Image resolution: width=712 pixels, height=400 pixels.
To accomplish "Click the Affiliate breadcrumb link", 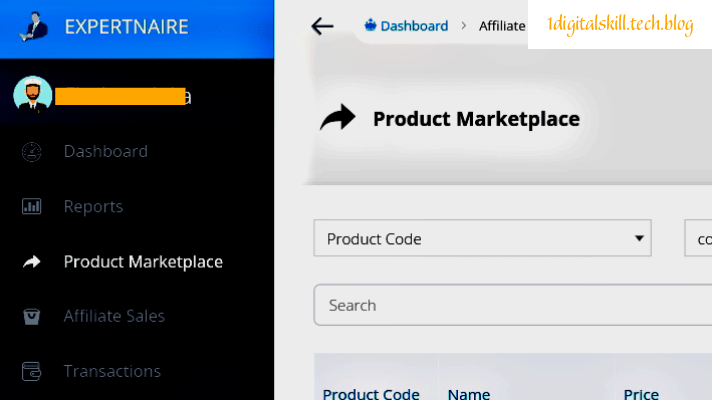I will pyautogui.click(x=502, y=26).
